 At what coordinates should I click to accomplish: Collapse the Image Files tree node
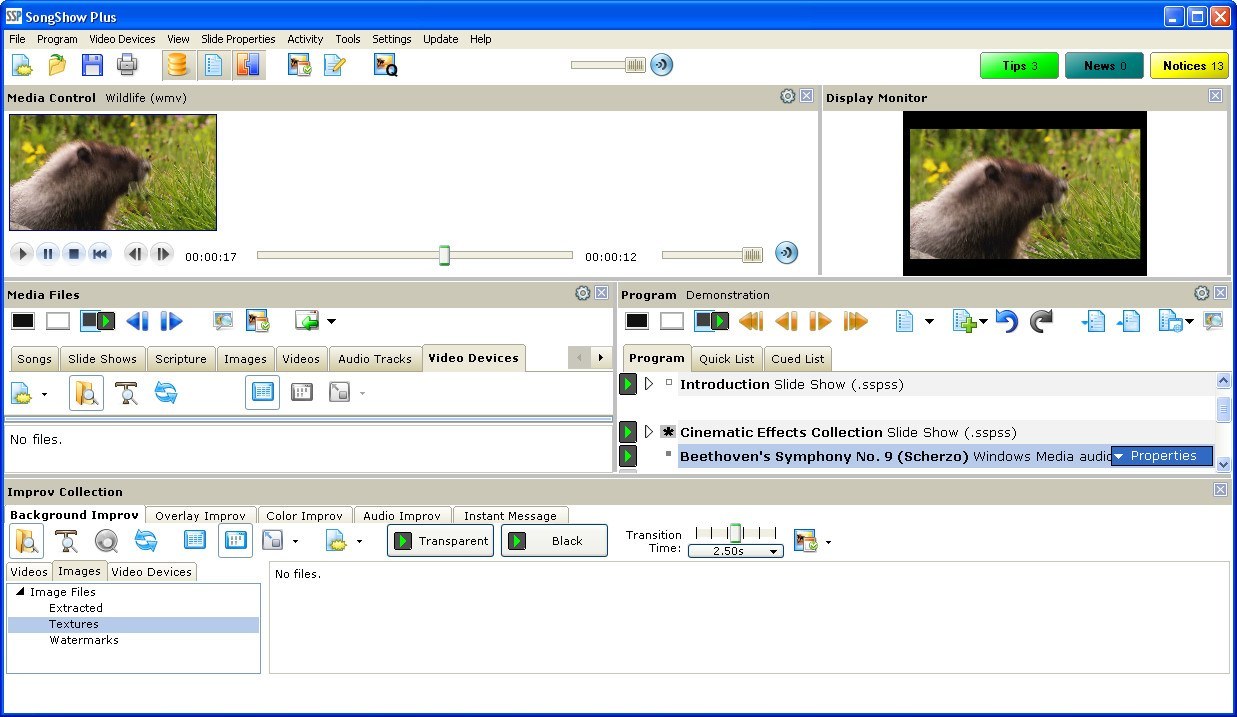point(20,592)
